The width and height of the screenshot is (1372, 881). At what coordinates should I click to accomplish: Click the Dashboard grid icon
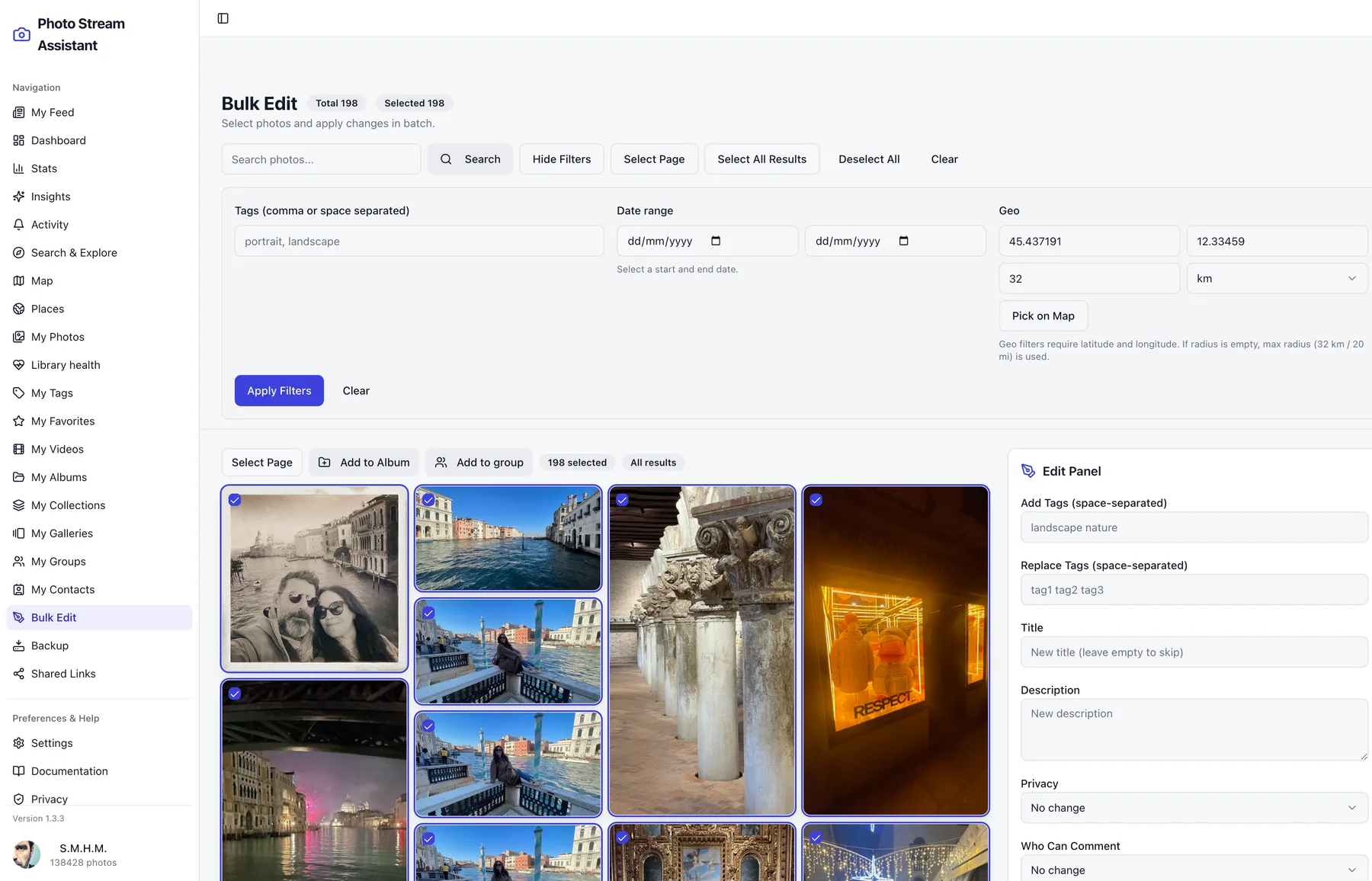coord(19,140)
